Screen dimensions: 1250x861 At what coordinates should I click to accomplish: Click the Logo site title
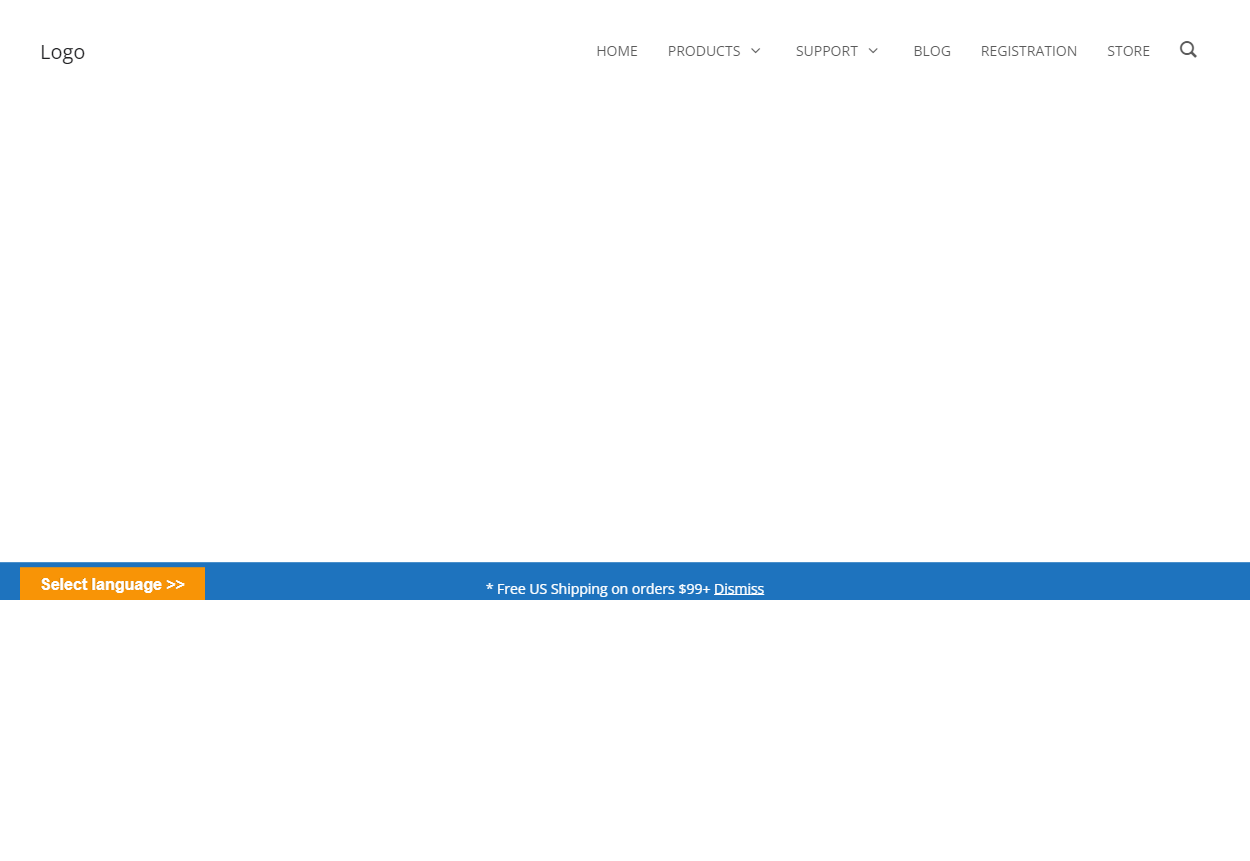[x=62, y=52]
